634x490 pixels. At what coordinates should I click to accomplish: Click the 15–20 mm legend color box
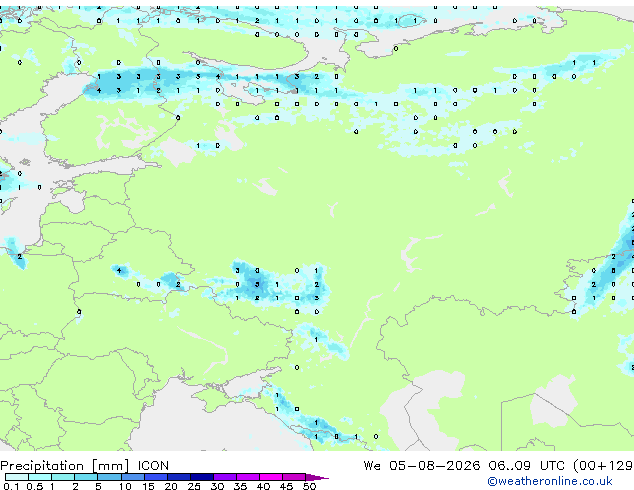[x=156, y=477]
